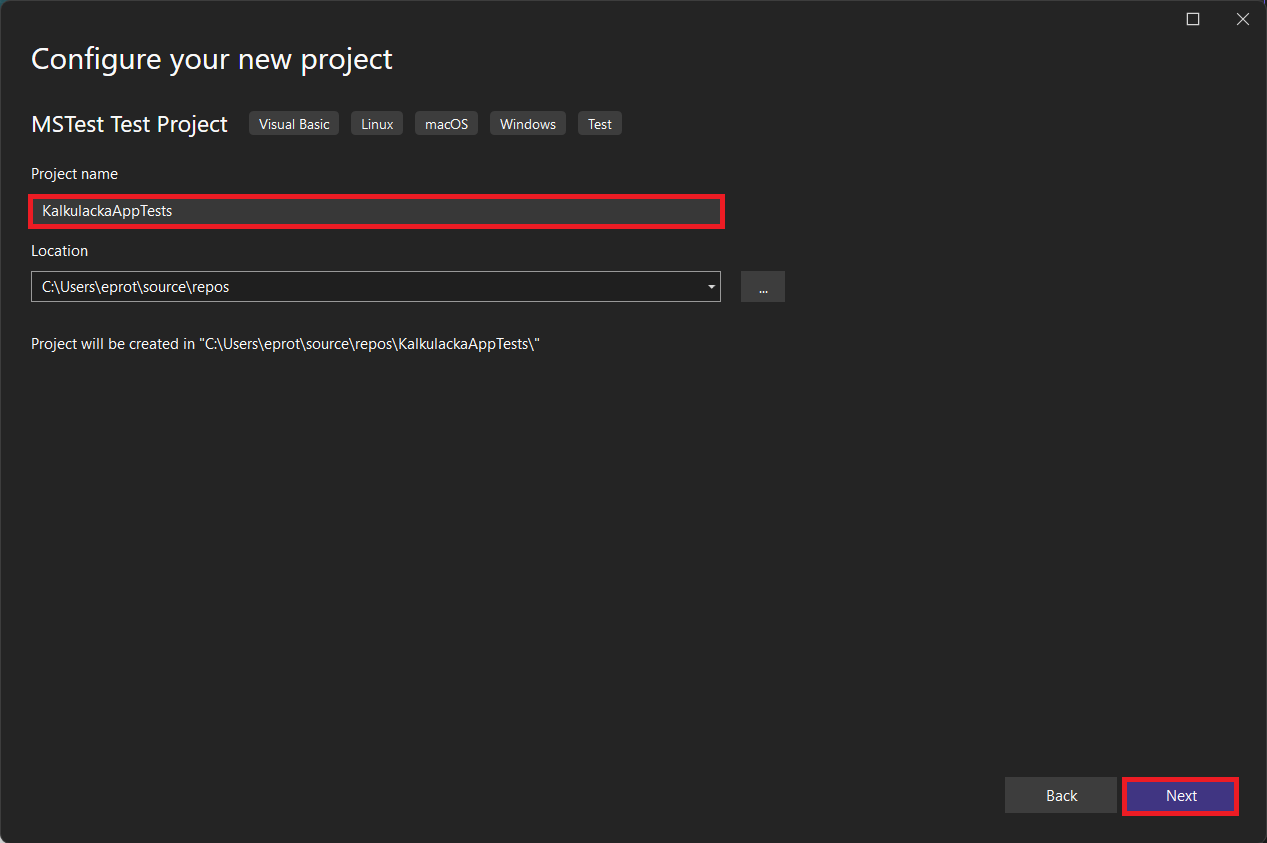Click the Configure your new project heading
Viewport: 1267px width, 843px height.
(x=212, y=59)
